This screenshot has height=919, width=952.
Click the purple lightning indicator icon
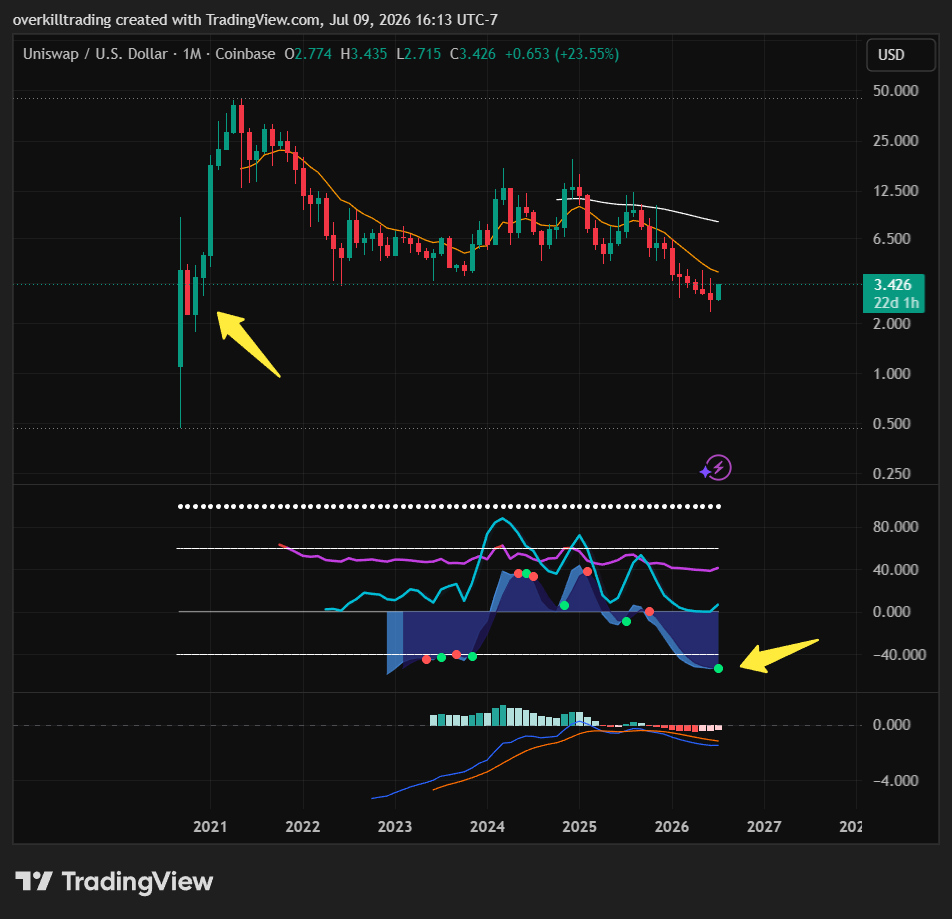tap(719, 468)
